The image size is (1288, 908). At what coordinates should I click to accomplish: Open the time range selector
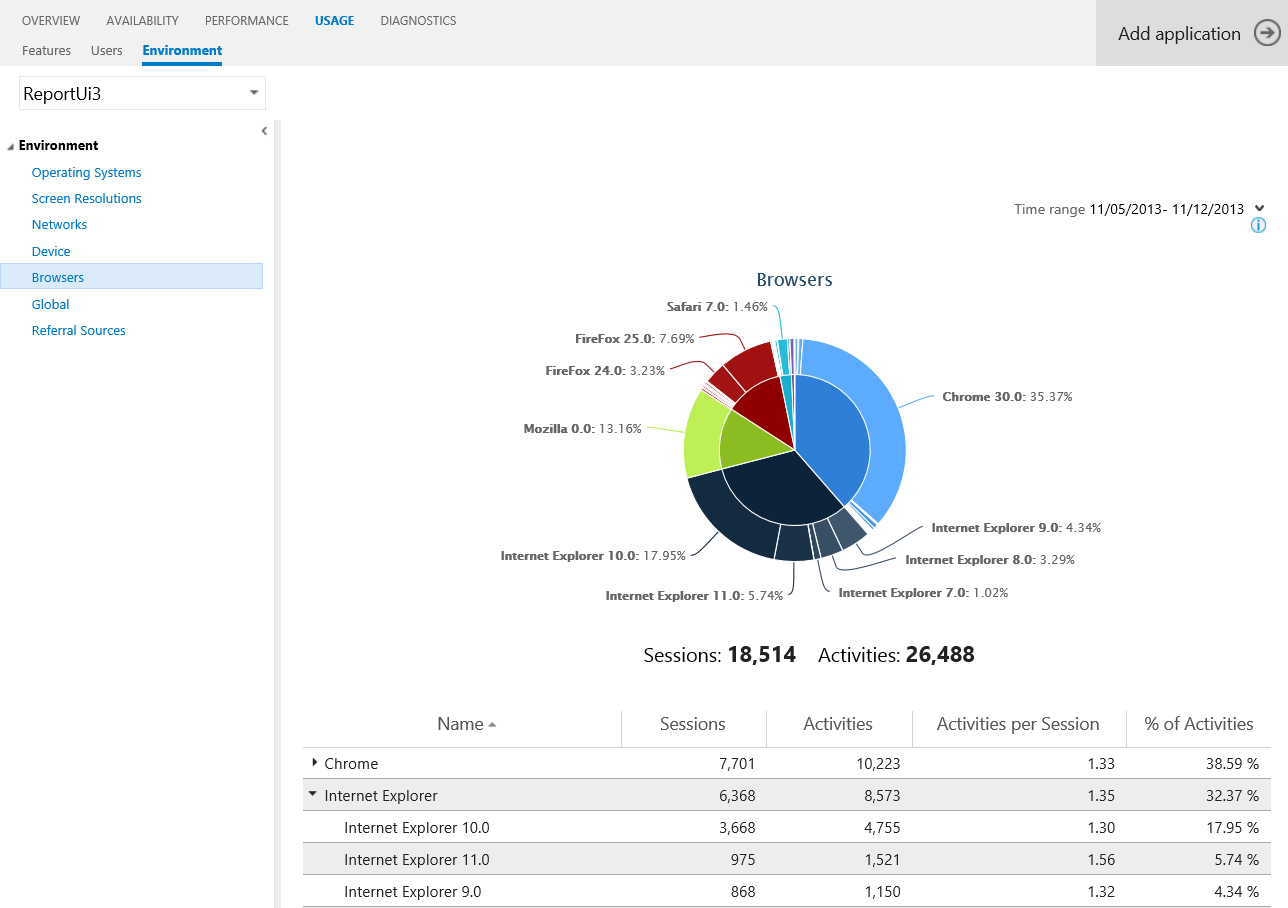pos(1259,209)
